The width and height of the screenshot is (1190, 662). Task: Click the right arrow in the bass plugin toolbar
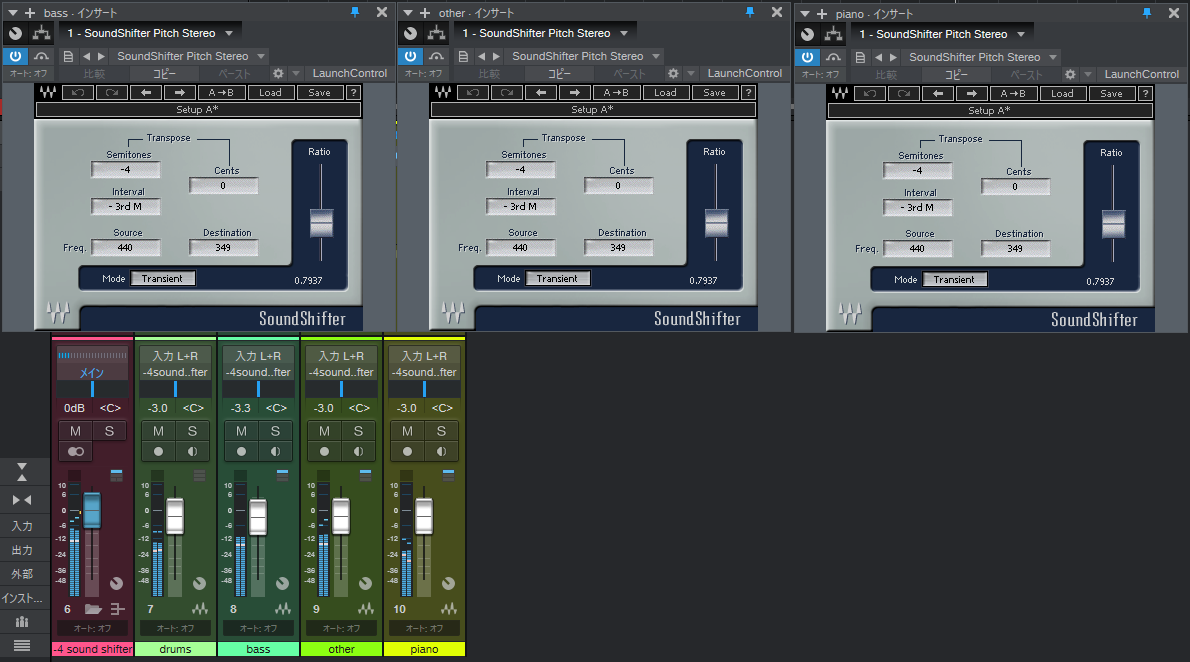click(x=180, y=93)
